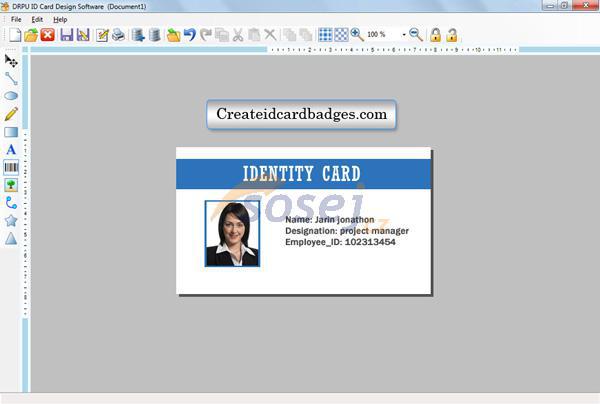This screenshot has width=600, height=404.
Task: Open the File menu
Action: click(16, 20)
